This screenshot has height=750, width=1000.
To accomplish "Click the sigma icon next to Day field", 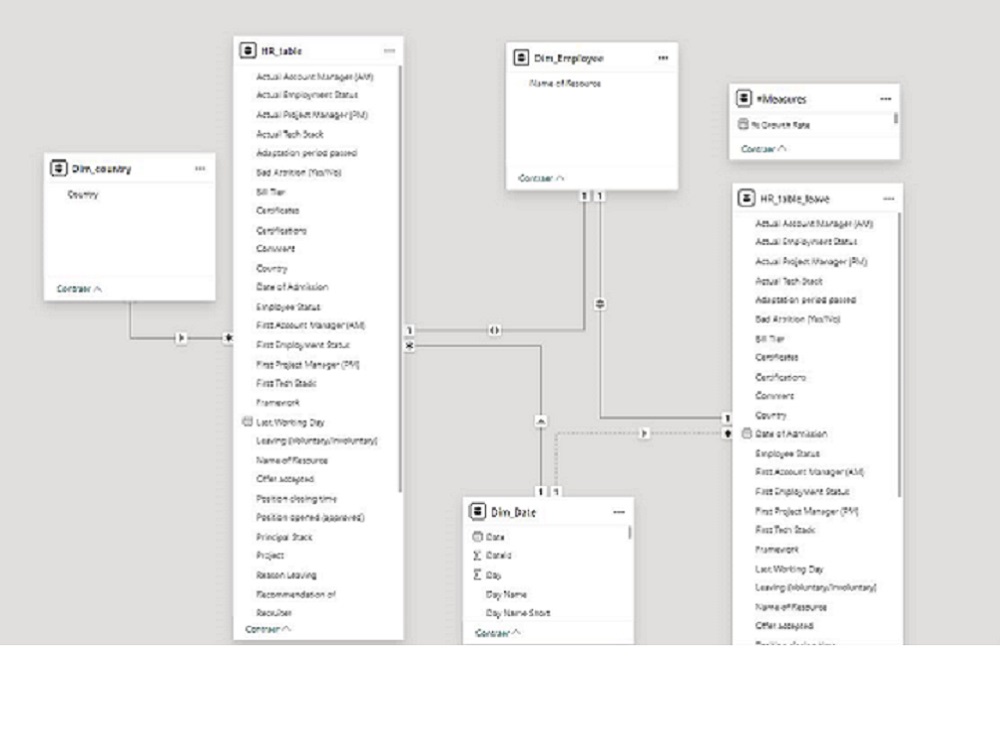I will coord(478,572).
